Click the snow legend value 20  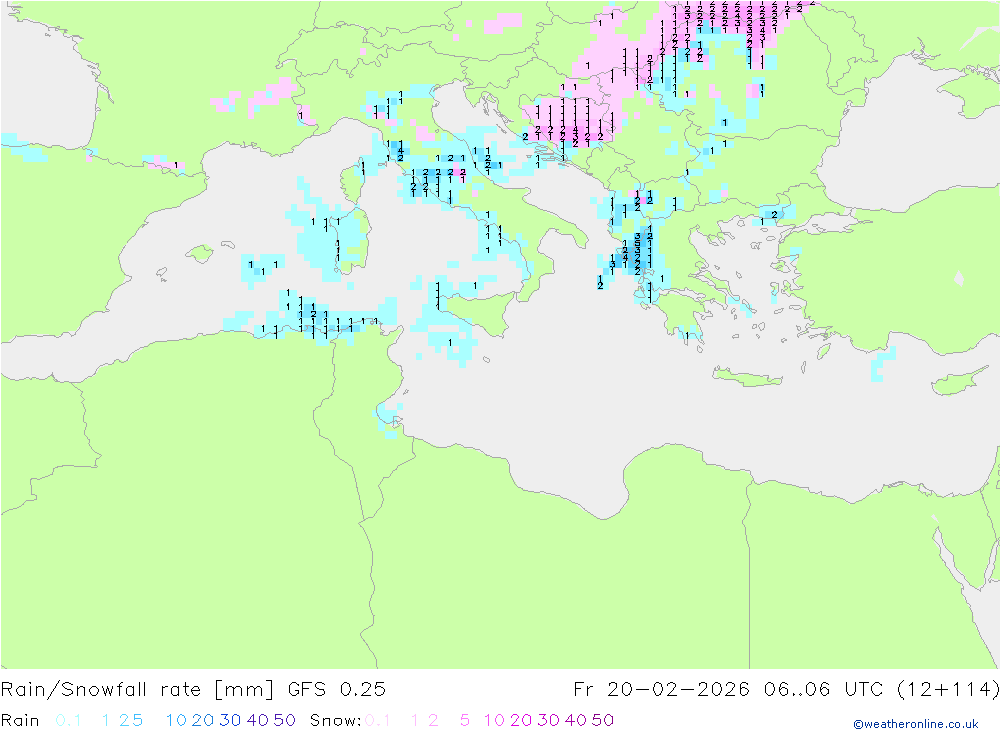pos(521,720)
